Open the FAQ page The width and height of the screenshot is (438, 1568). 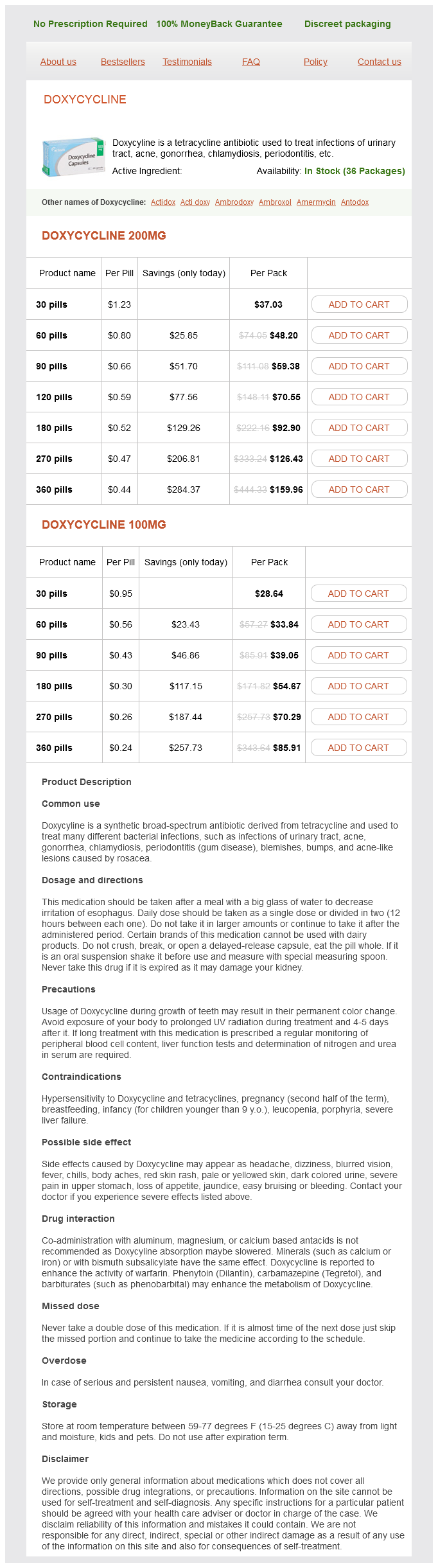point(251,62)
